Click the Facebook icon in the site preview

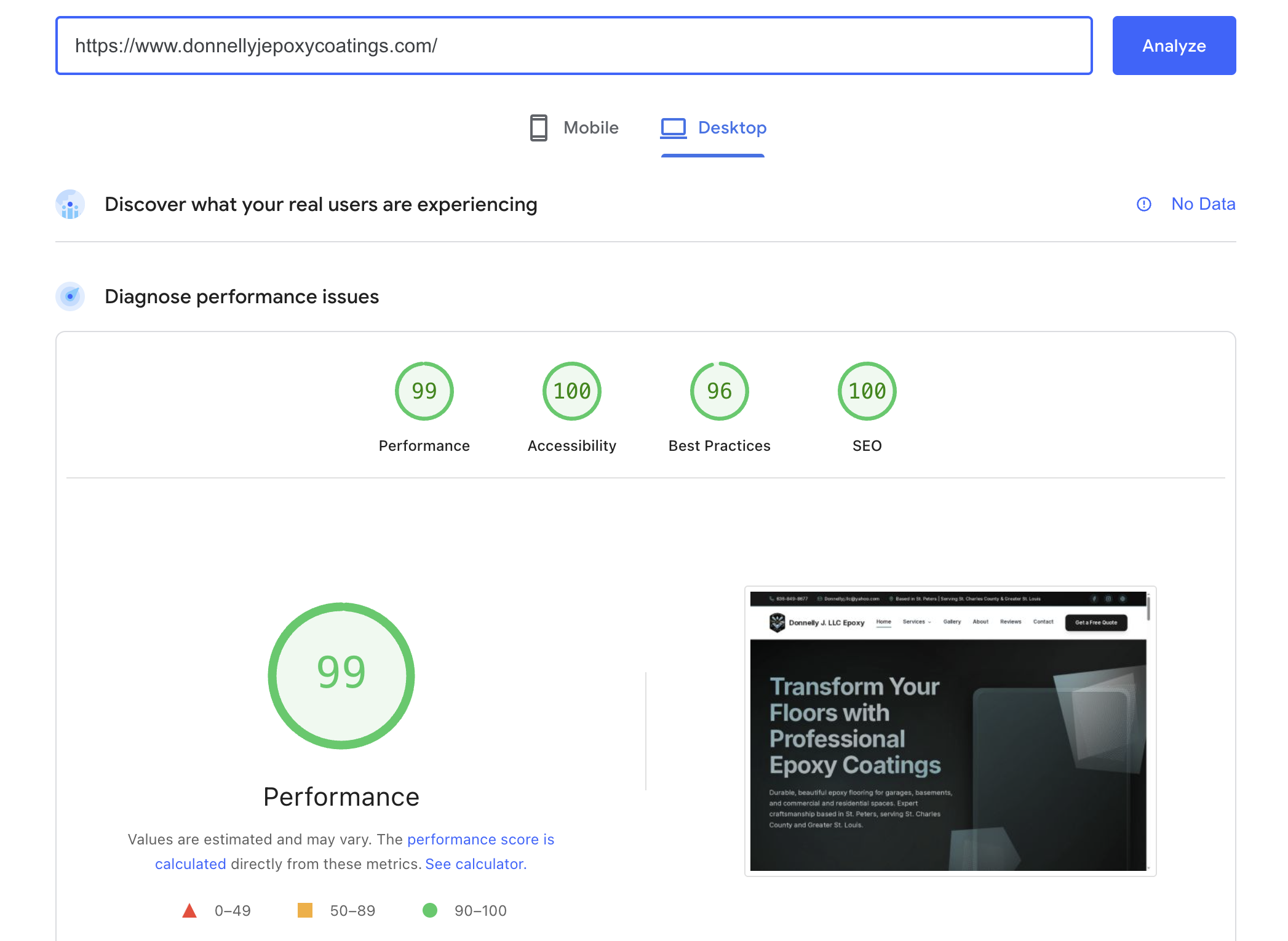pyautogui.click(x=1094, y=598)
